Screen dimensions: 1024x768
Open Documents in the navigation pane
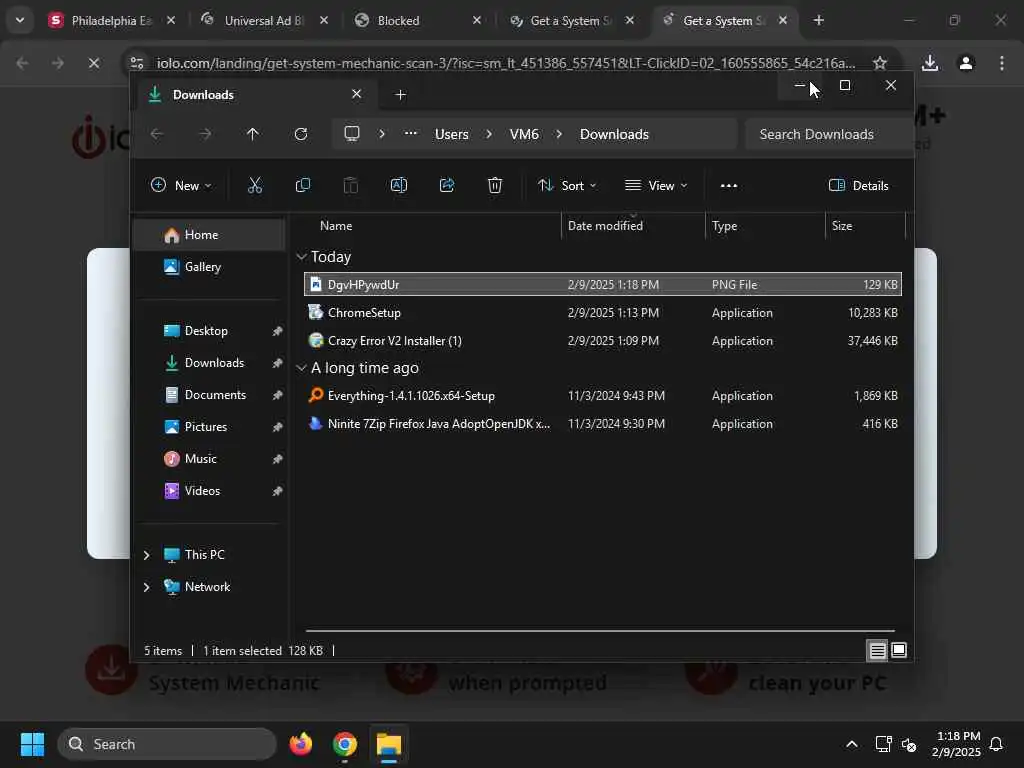[209, 394]
